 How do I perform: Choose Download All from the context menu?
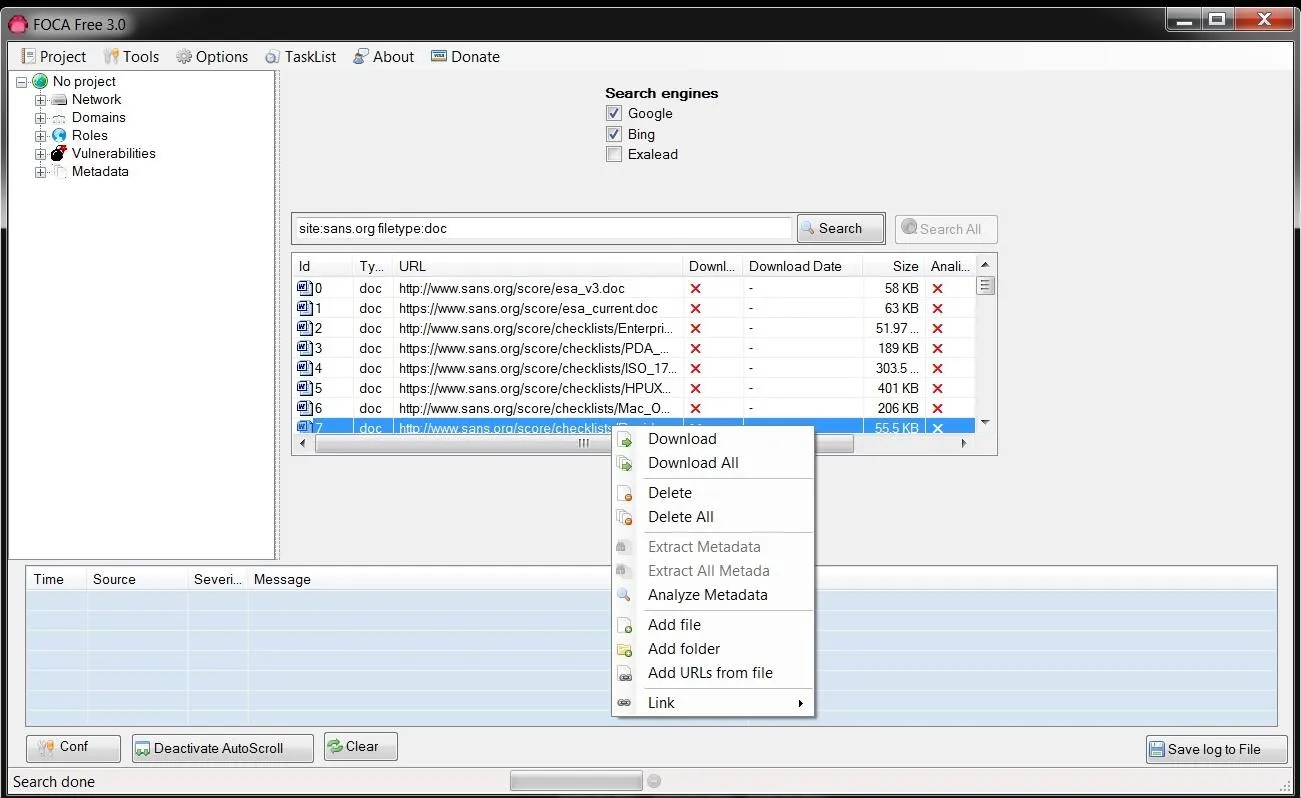(x=713, y=463)
